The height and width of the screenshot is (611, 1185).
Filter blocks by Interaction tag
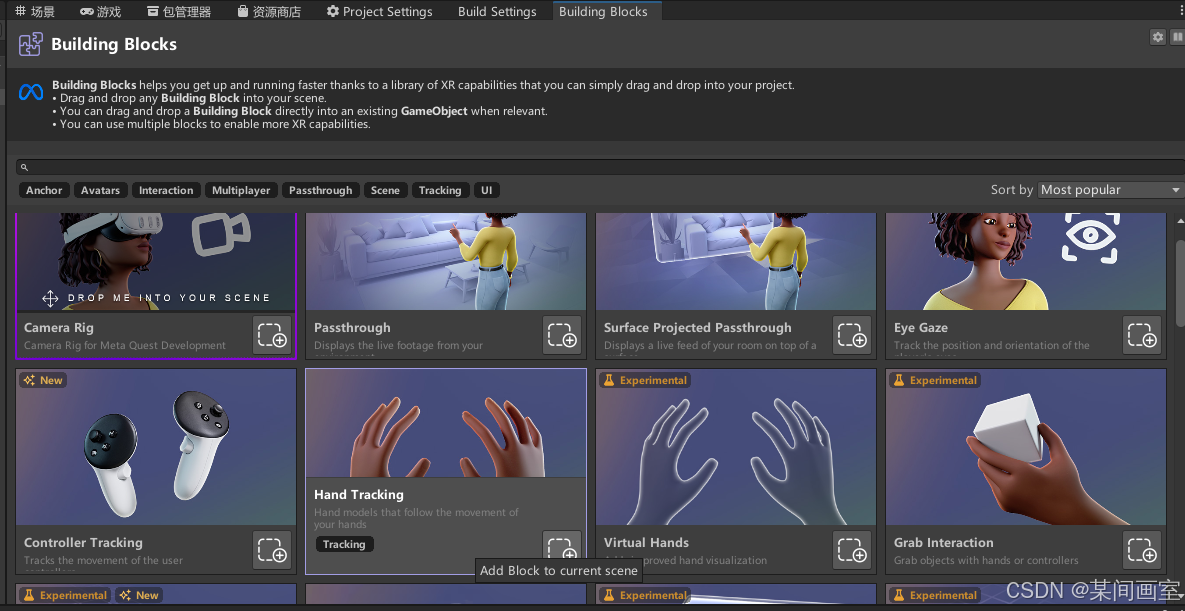click(166, 191)
